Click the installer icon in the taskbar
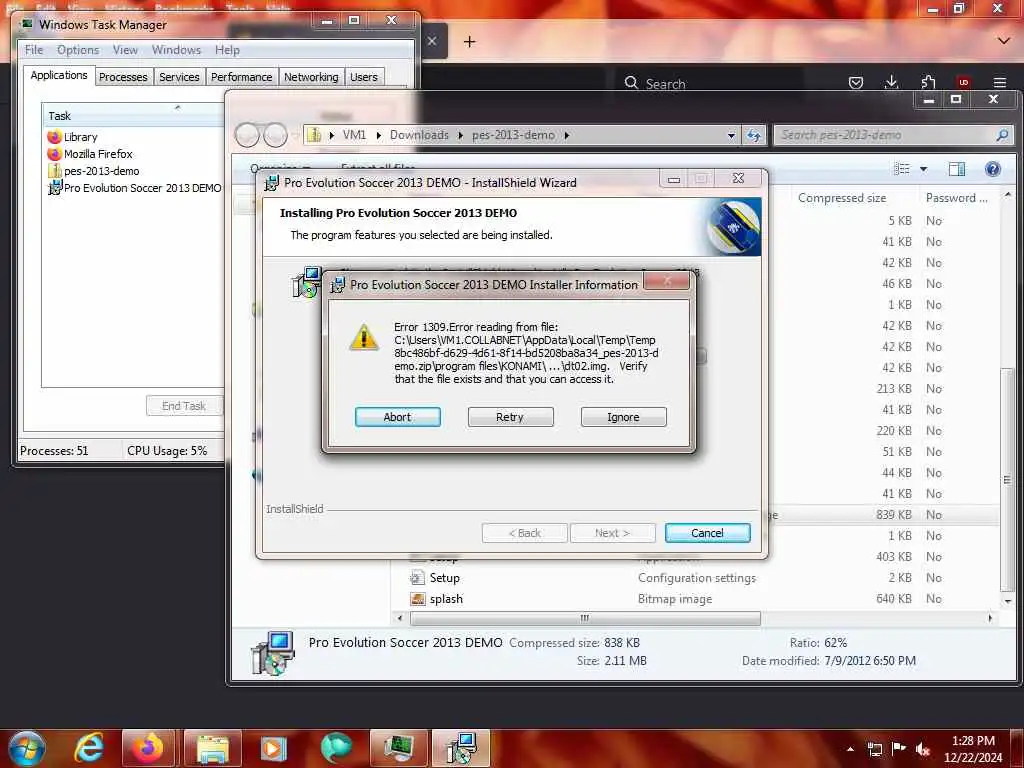1024x768 pixels. click(460, 748)
